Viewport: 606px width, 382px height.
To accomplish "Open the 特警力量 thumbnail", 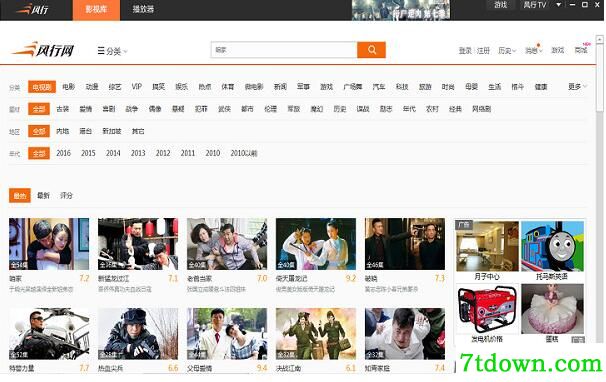I will 49,334.
